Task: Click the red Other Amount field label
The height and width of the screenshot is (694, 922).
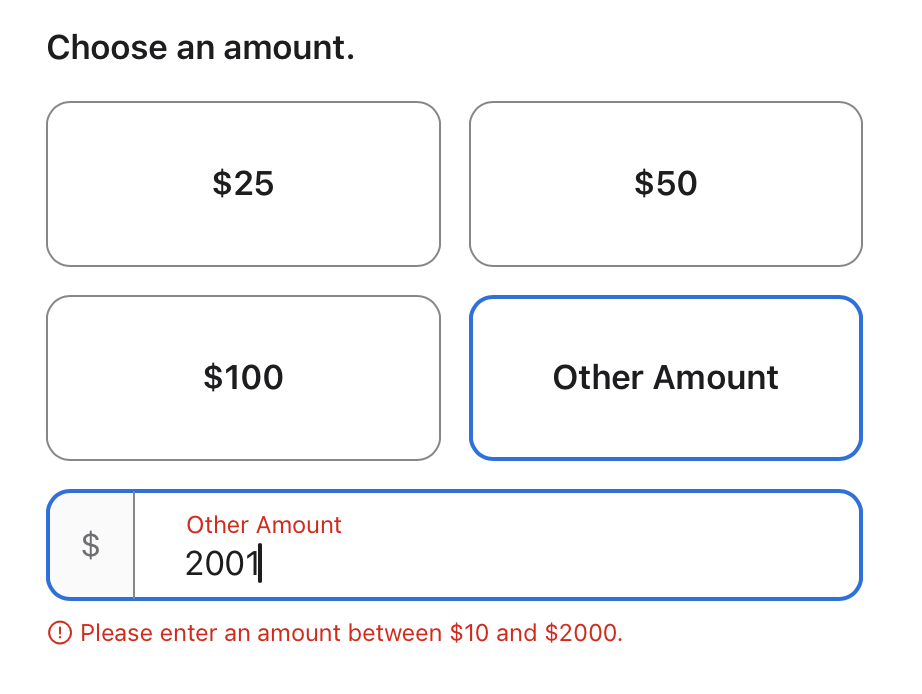Action: [264, 525]
